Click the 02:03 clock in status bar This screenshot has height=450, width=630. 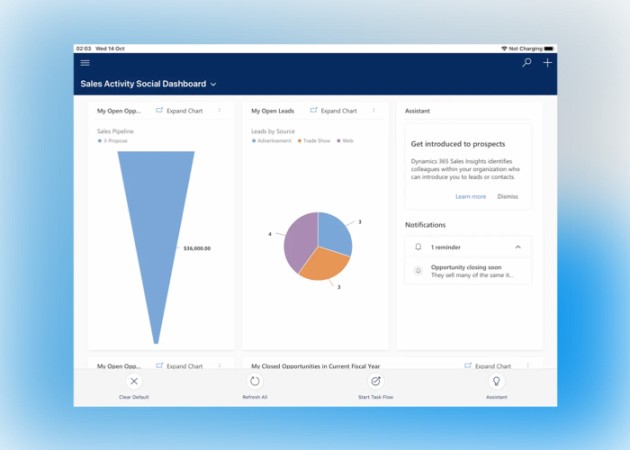point(84,49)
